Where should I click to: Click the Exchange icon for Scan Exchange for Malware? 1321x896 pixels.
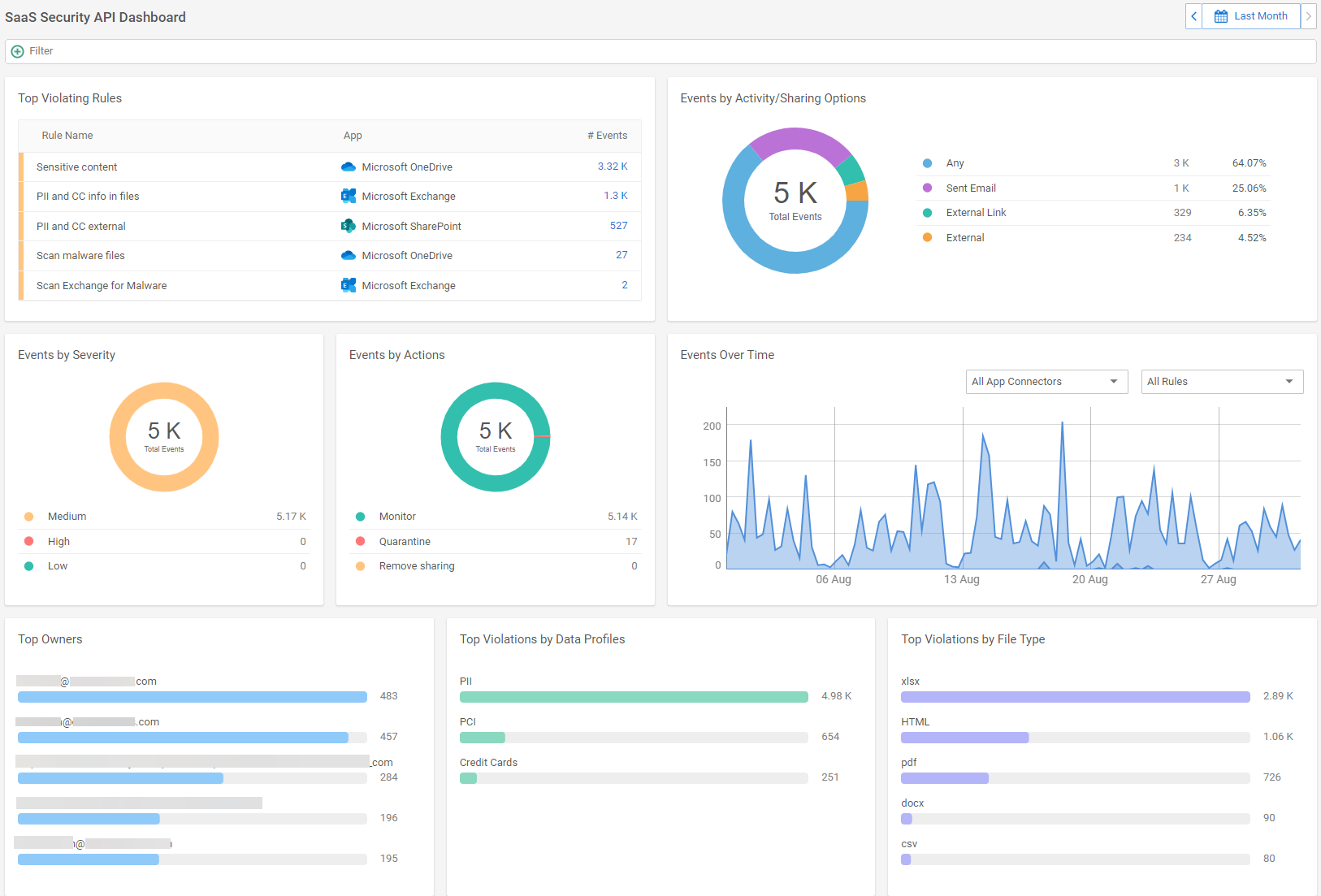pyautogui.click(x=348, y=285)
